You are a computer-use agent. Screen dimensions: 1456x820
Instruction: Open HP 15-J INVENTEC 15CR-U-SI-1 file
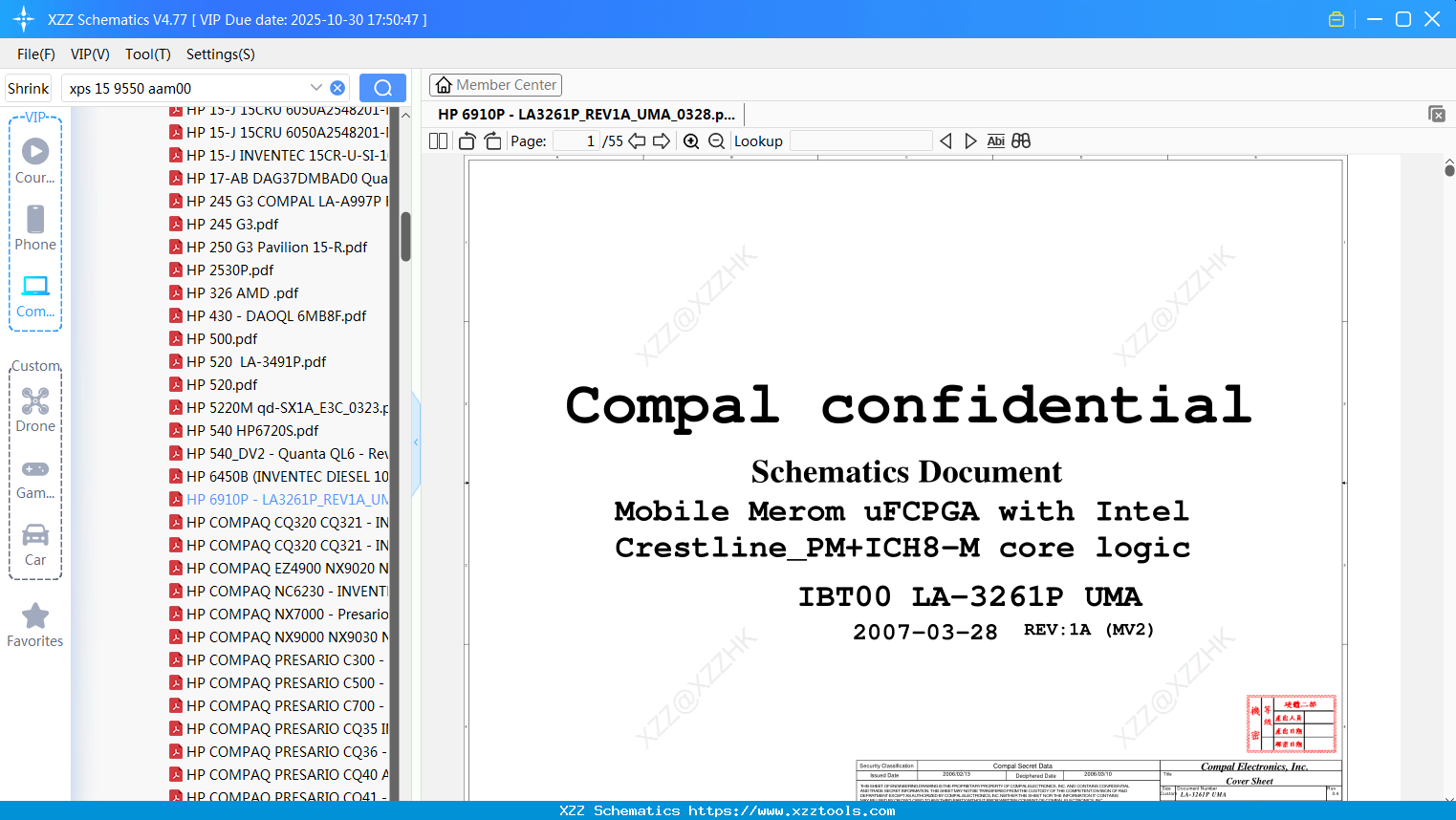[278, 155]
